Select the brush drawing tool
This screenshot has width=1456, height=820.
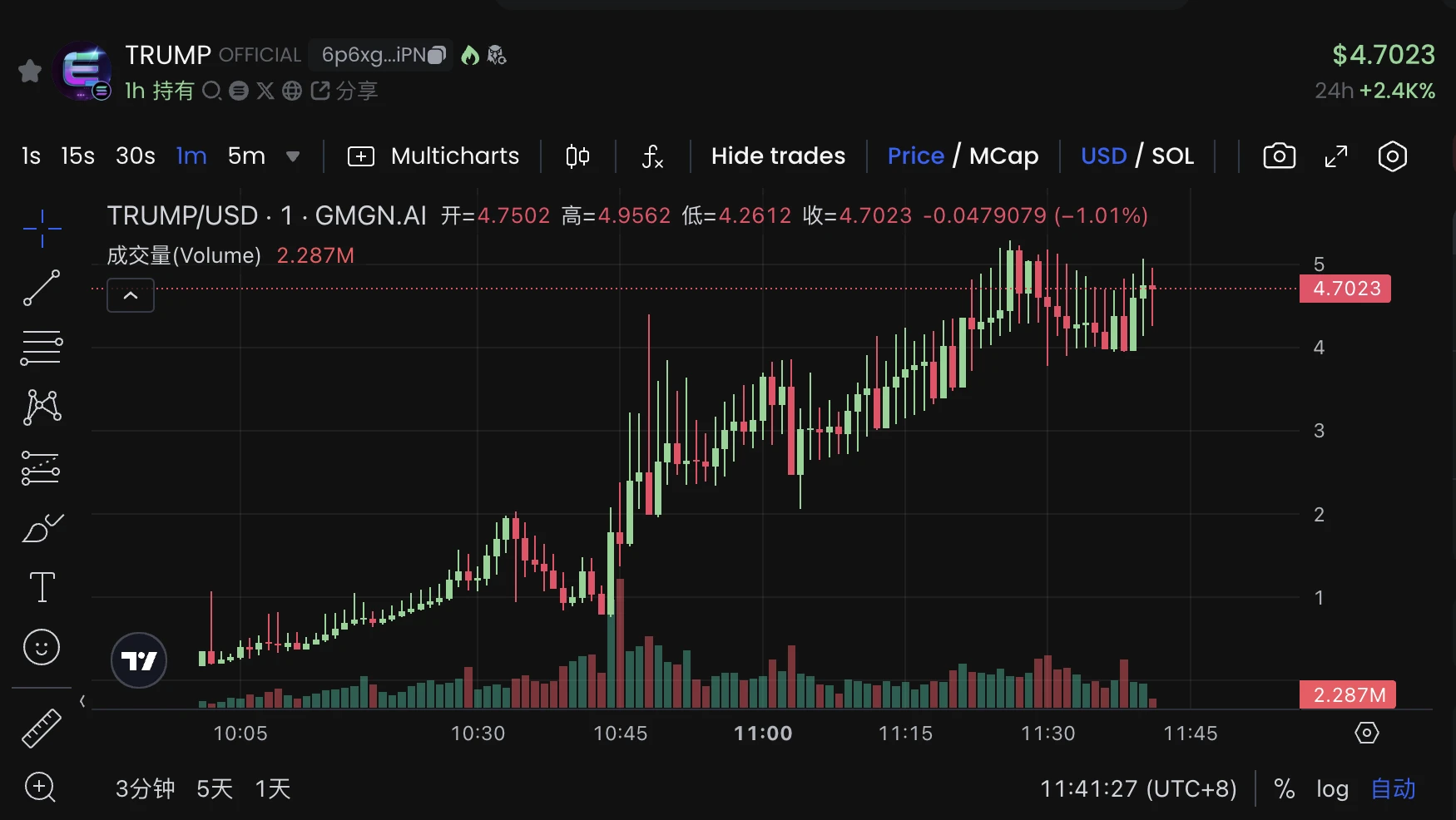[x=42, y=527]
